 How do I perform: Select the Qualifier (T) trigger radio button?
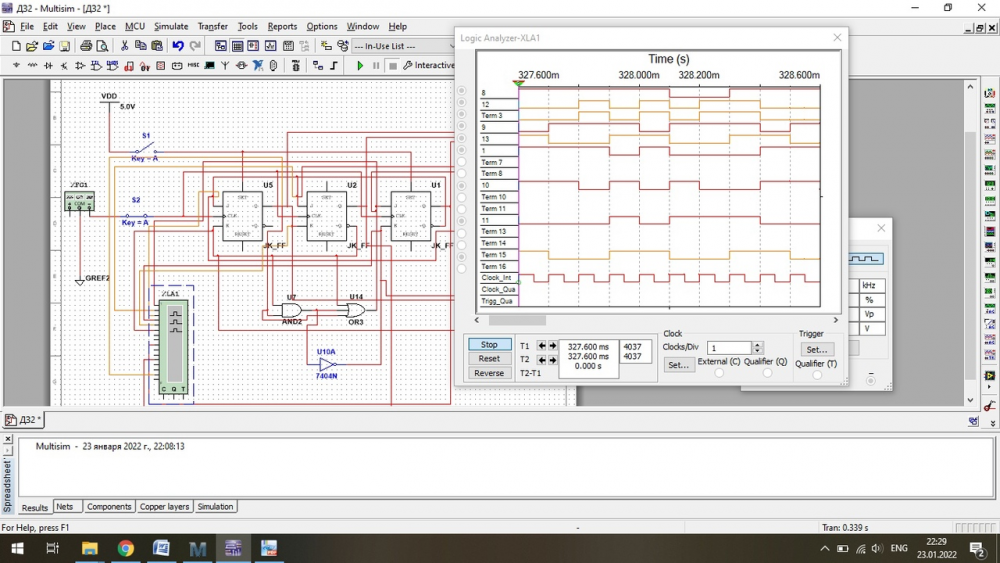[x=817, y=376]
